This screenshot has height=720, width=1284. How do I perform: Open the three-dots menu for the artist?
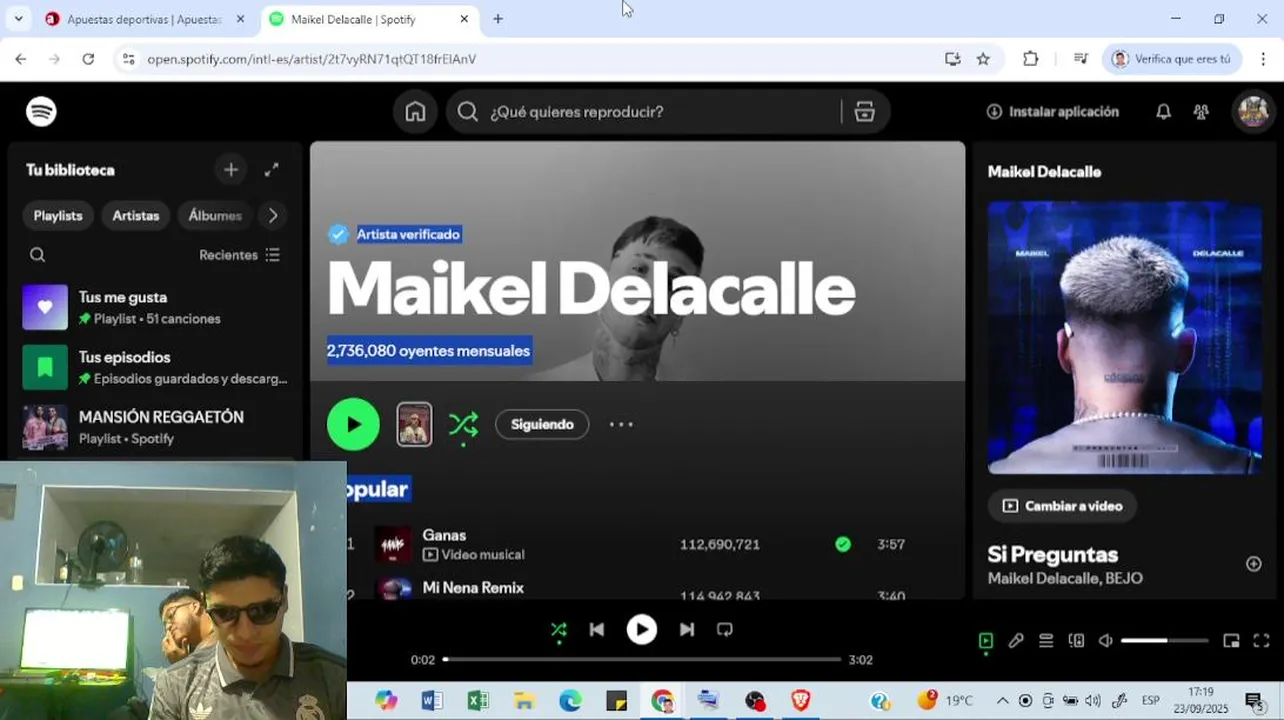pyautogui.click(x=621, y=424)
